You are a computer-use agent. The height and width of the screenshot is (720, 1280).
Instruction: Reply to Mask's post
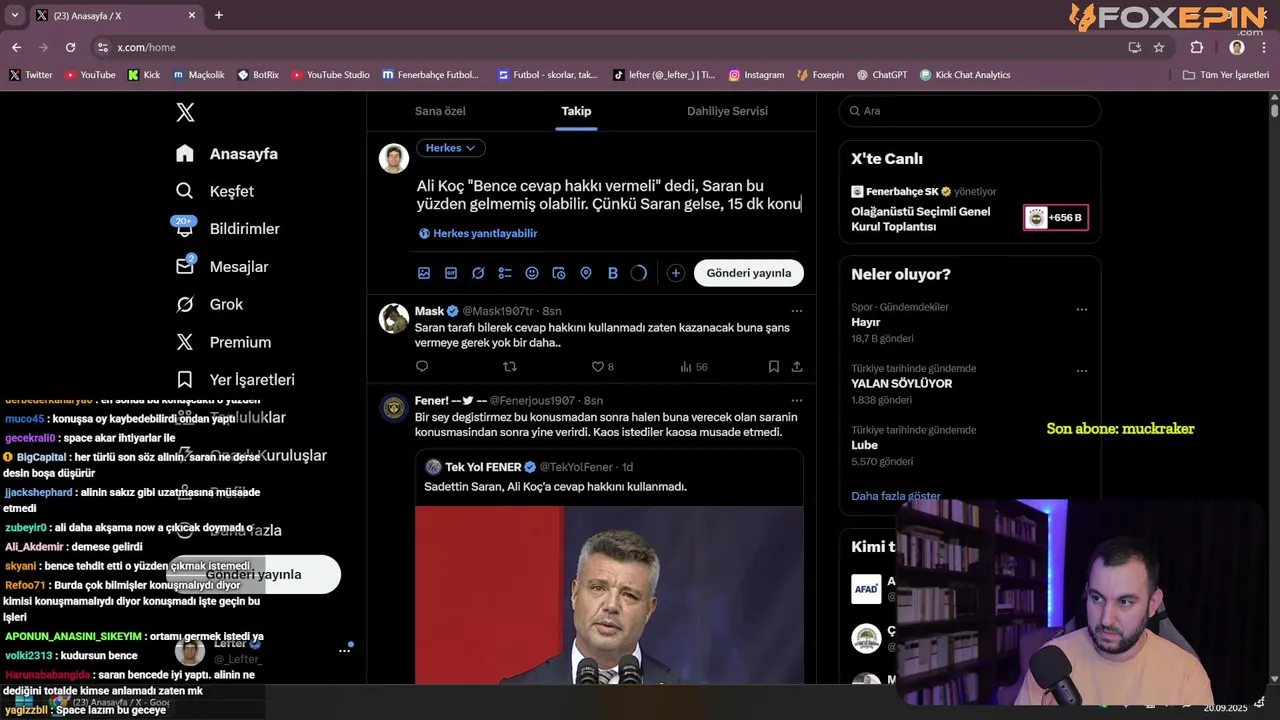pyautogui.click(x=422, y=367)
